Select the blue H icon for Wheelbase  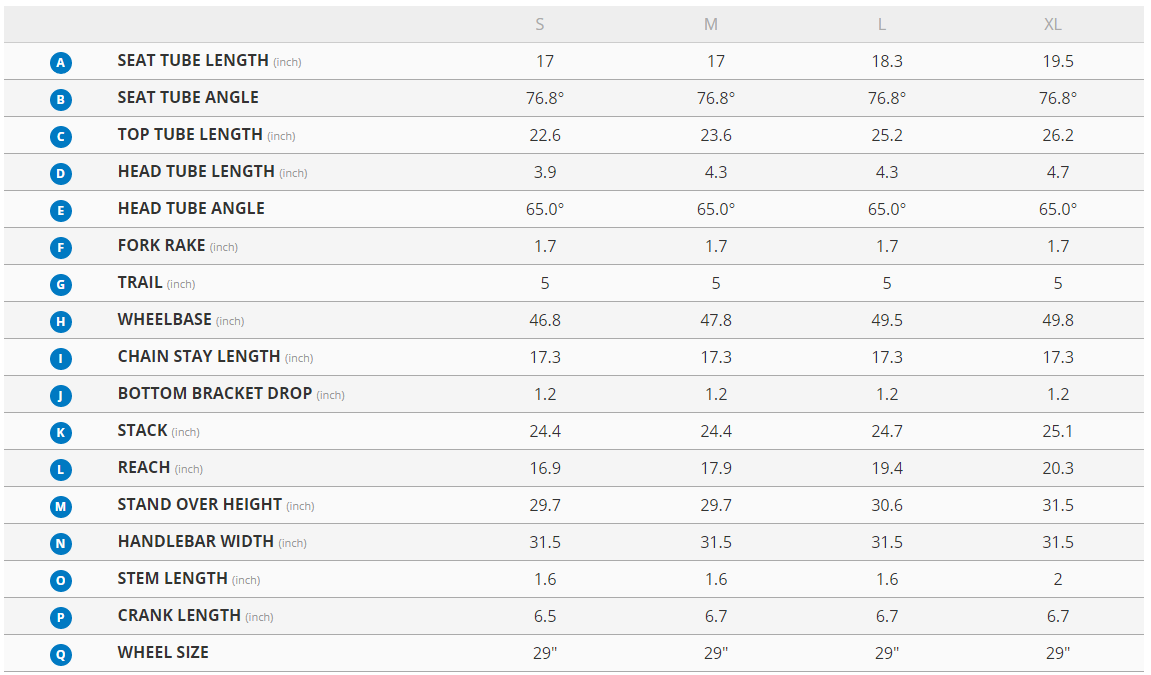pos(61,321)
